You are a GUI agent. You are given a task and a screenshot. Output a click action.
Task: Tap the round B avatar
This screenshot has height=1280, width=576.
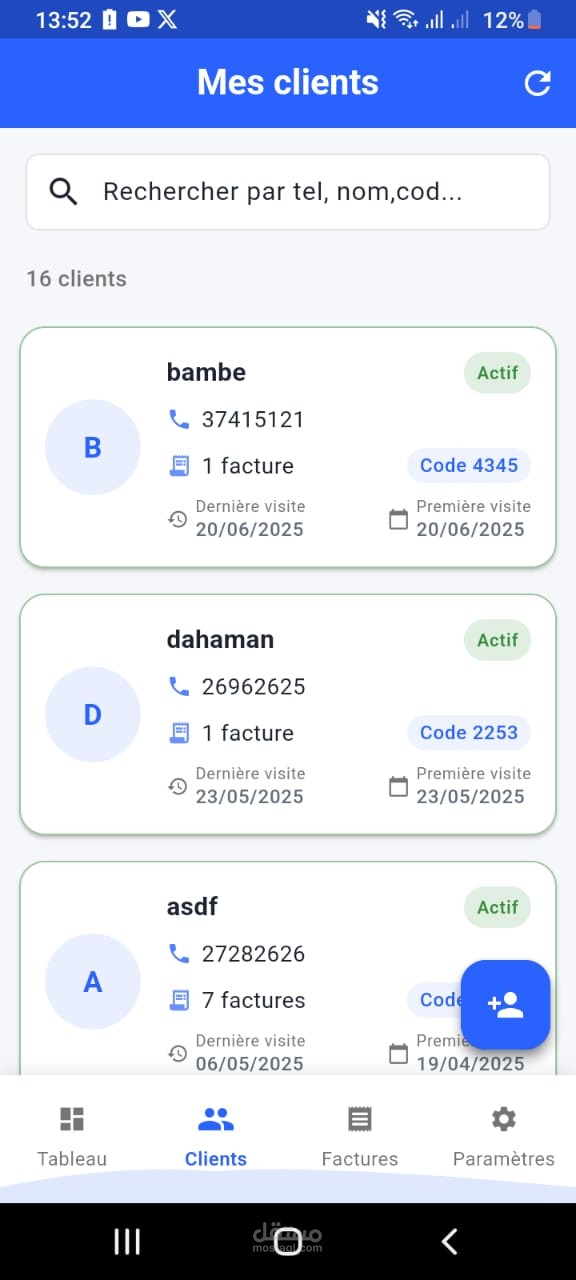coord(93,447)
